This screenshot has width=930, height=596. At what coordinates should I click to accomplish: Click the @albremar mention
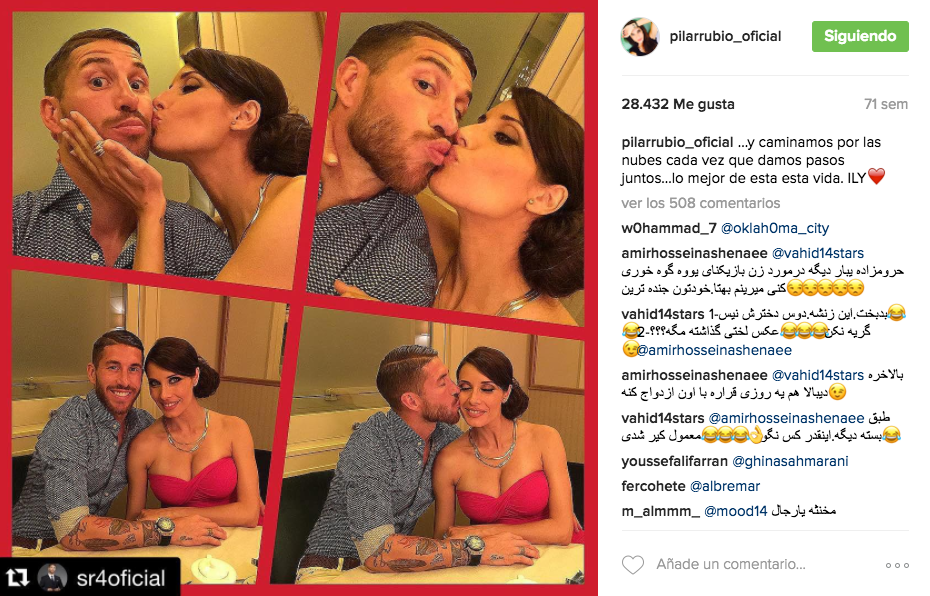725,486
